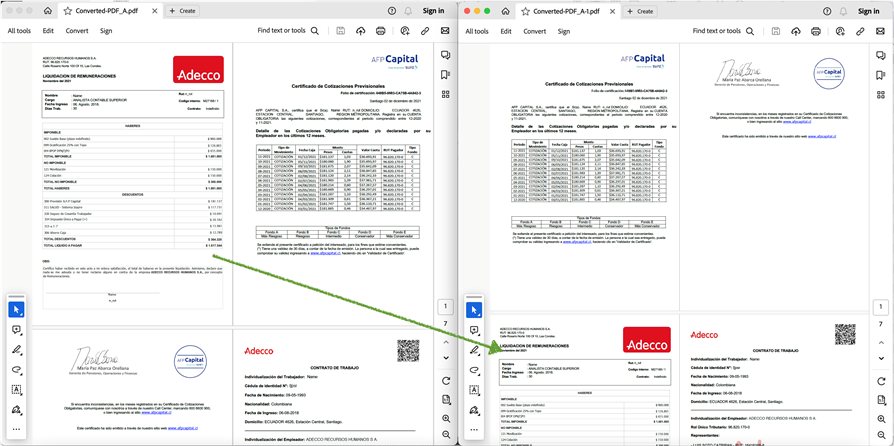Click Sign in on right window
This screenshot has height=446, width=894.
pos(868,10)
